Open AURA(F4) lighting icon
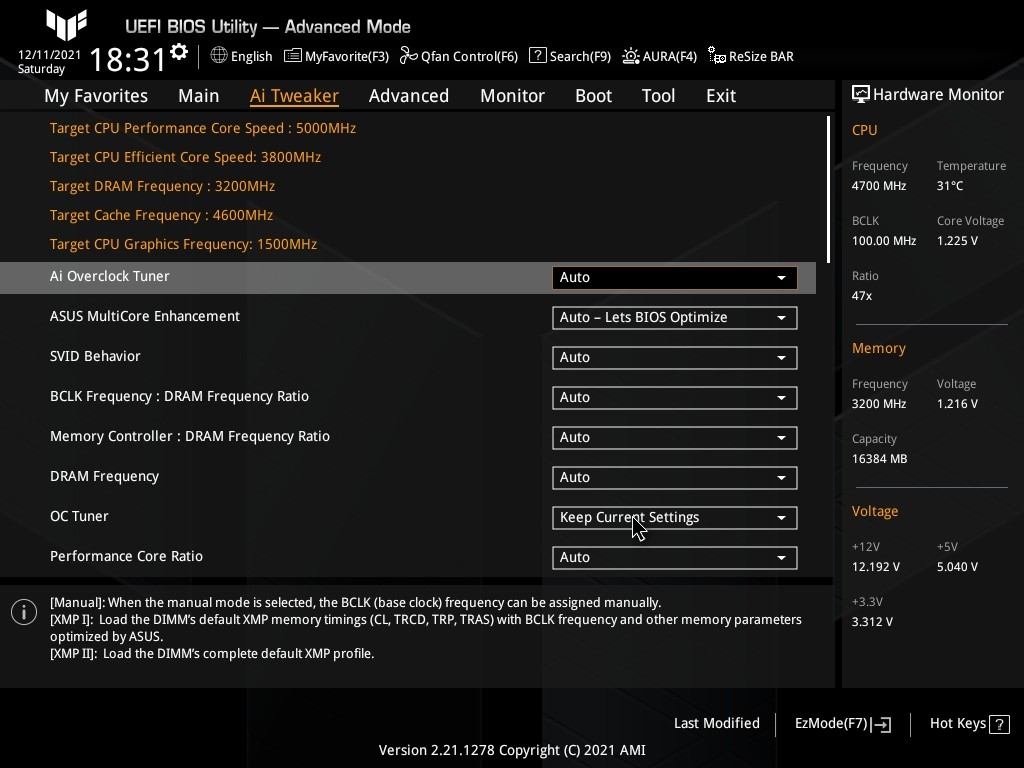This screenshot has height=768, width=1024. [x=631, y=56]
